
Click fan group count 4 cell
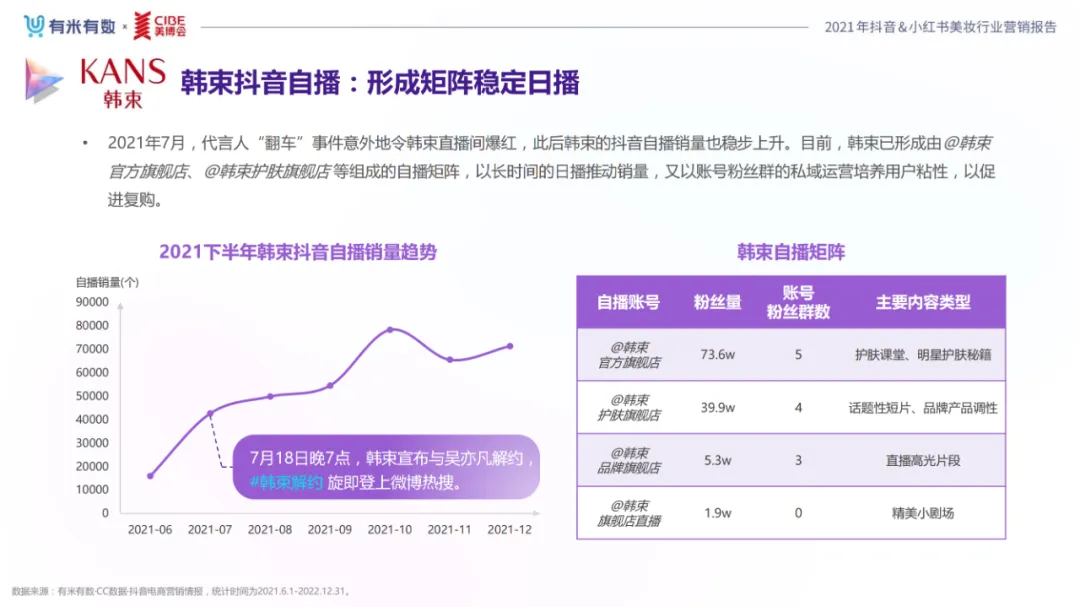coord(798,408)
